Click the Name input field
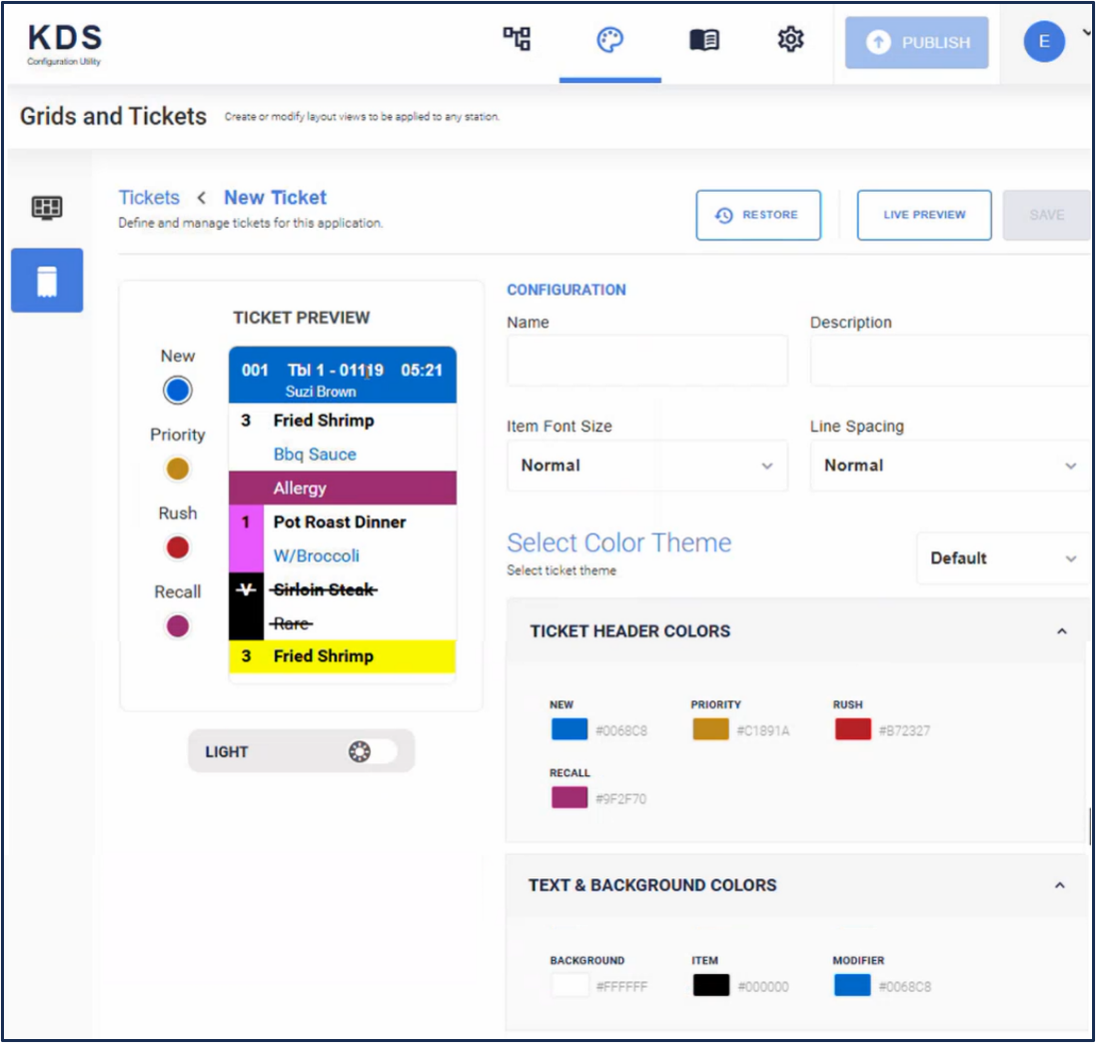This screenshot has width=1096, height=1043. (647, 361)
